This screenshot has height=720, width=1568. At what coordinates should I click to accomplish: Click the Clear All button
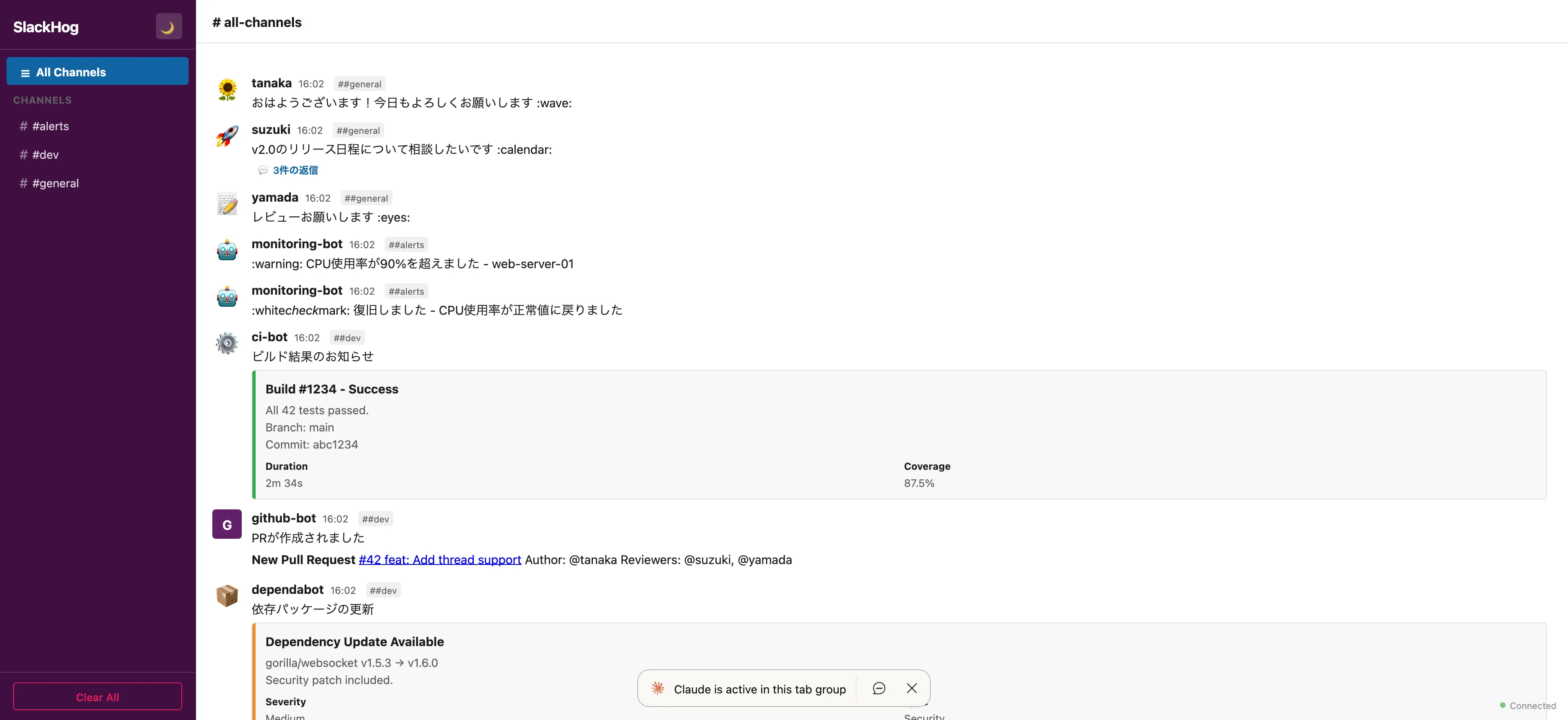tap(98, 697)
